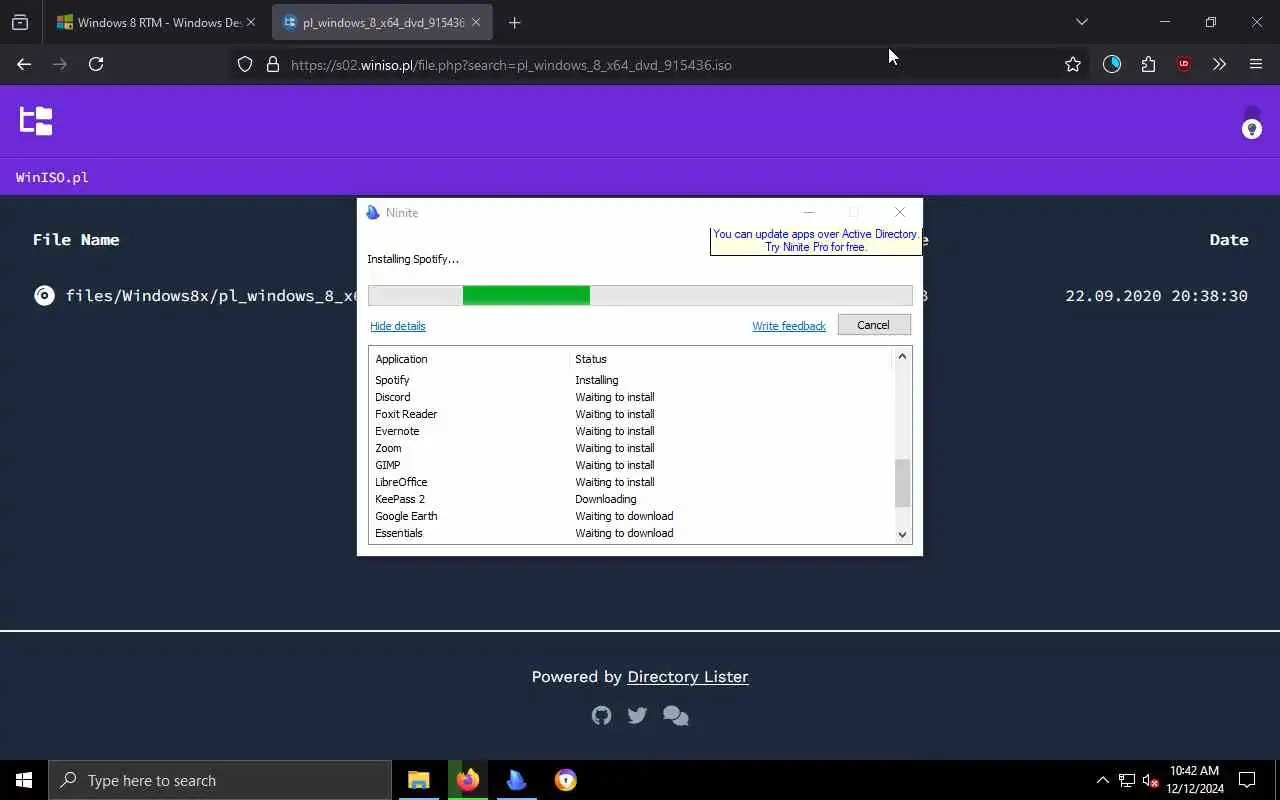Select the Spotify row in Ninite
1280x800 pixels.
pyautogui.click(x=630, y=380)
